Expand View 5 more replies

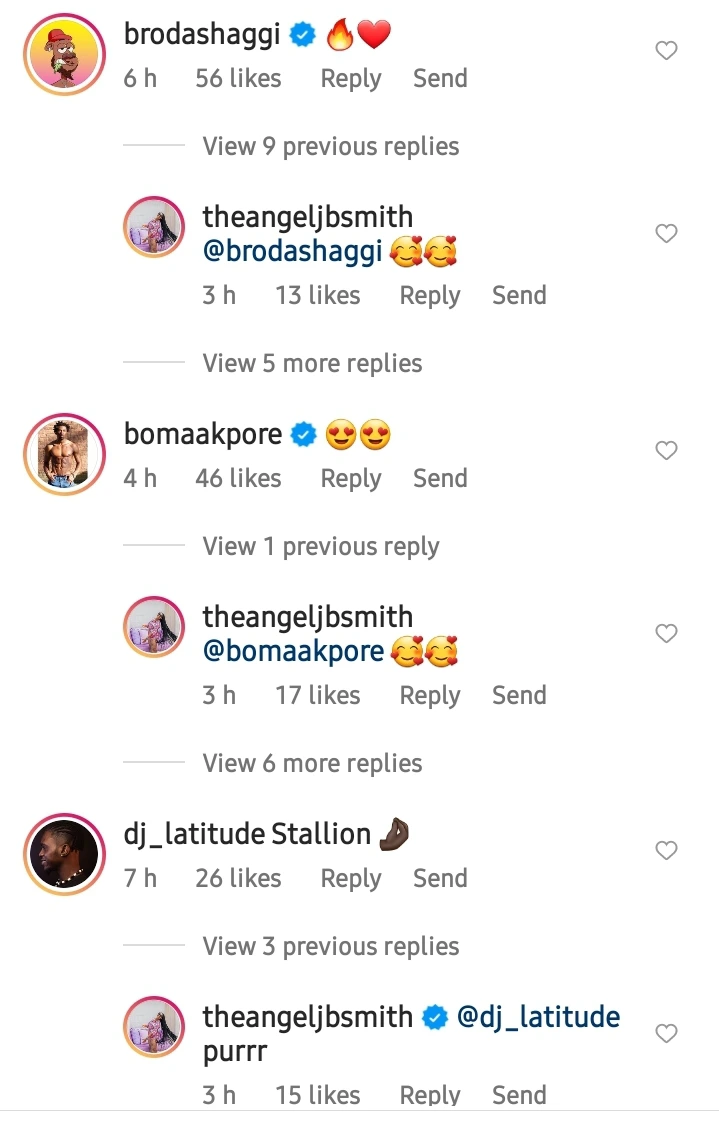(x=312, y=363)
